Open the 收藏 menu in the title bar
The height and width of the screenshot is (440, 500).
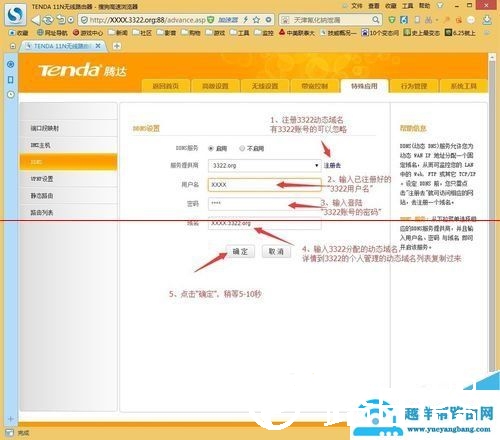point(391,6)
